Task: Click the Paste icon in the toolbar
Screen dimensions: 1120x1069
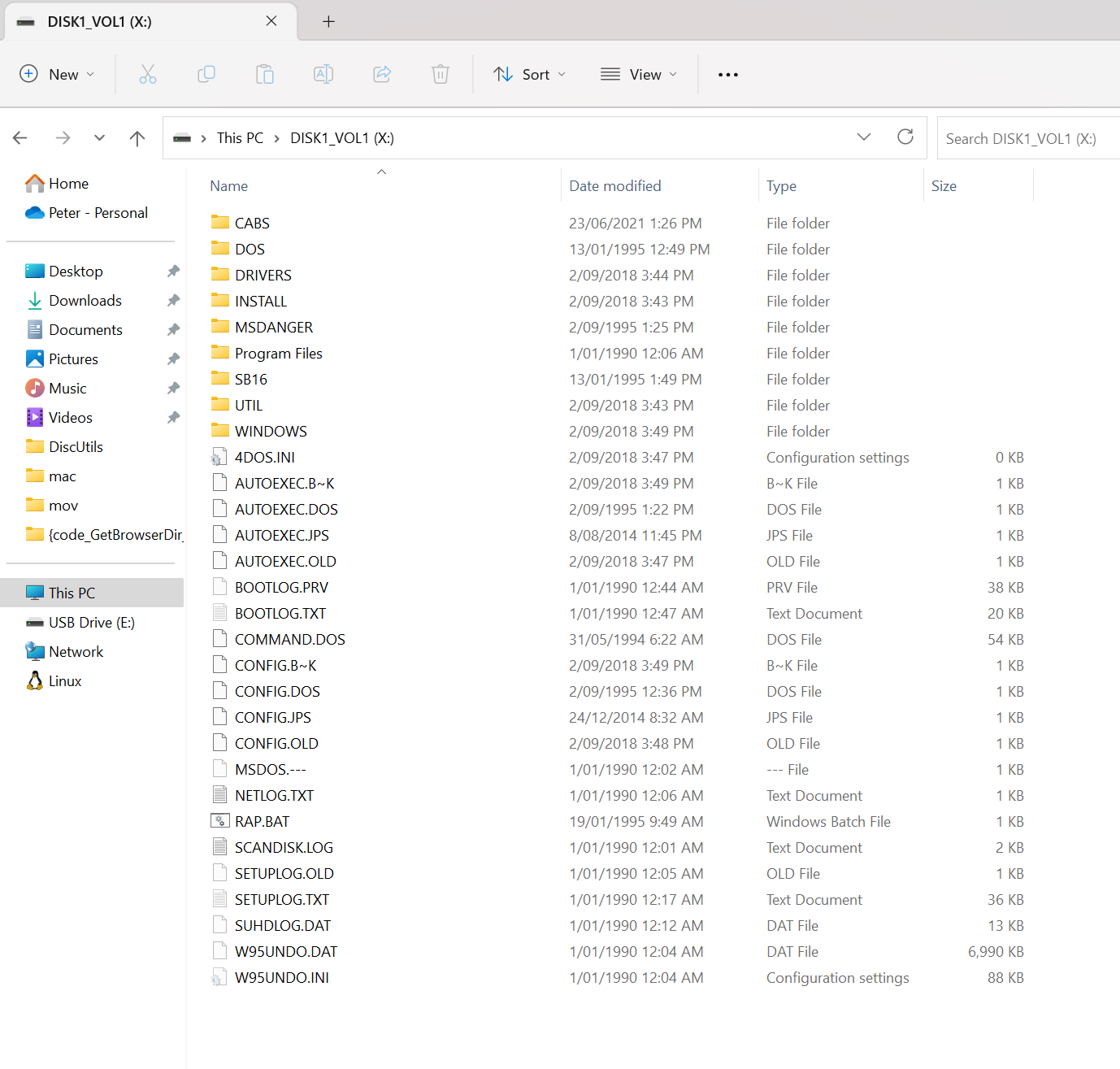Action: point(265,74)
